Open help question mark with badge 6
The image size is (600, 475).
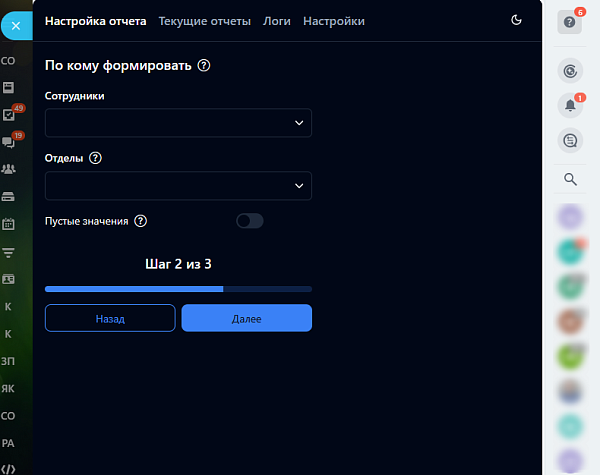569,22
